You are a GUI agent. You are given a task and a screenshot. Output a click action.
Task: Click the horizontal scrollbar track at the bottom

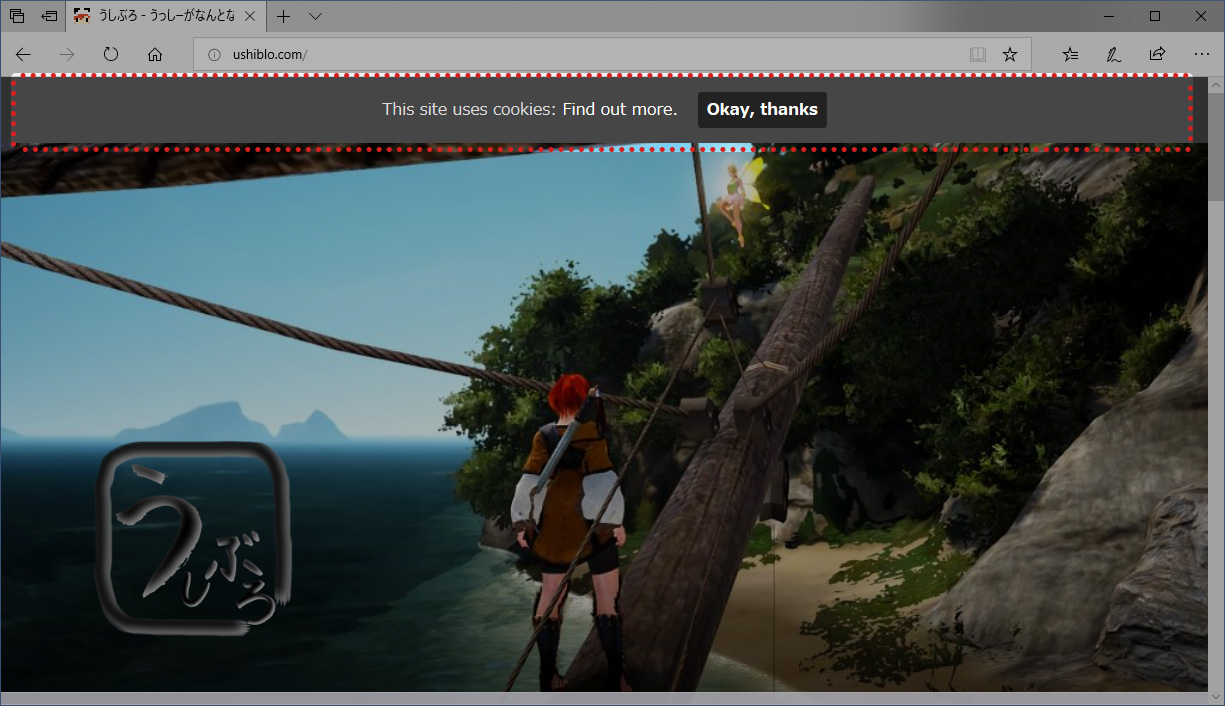click(604, 698)
